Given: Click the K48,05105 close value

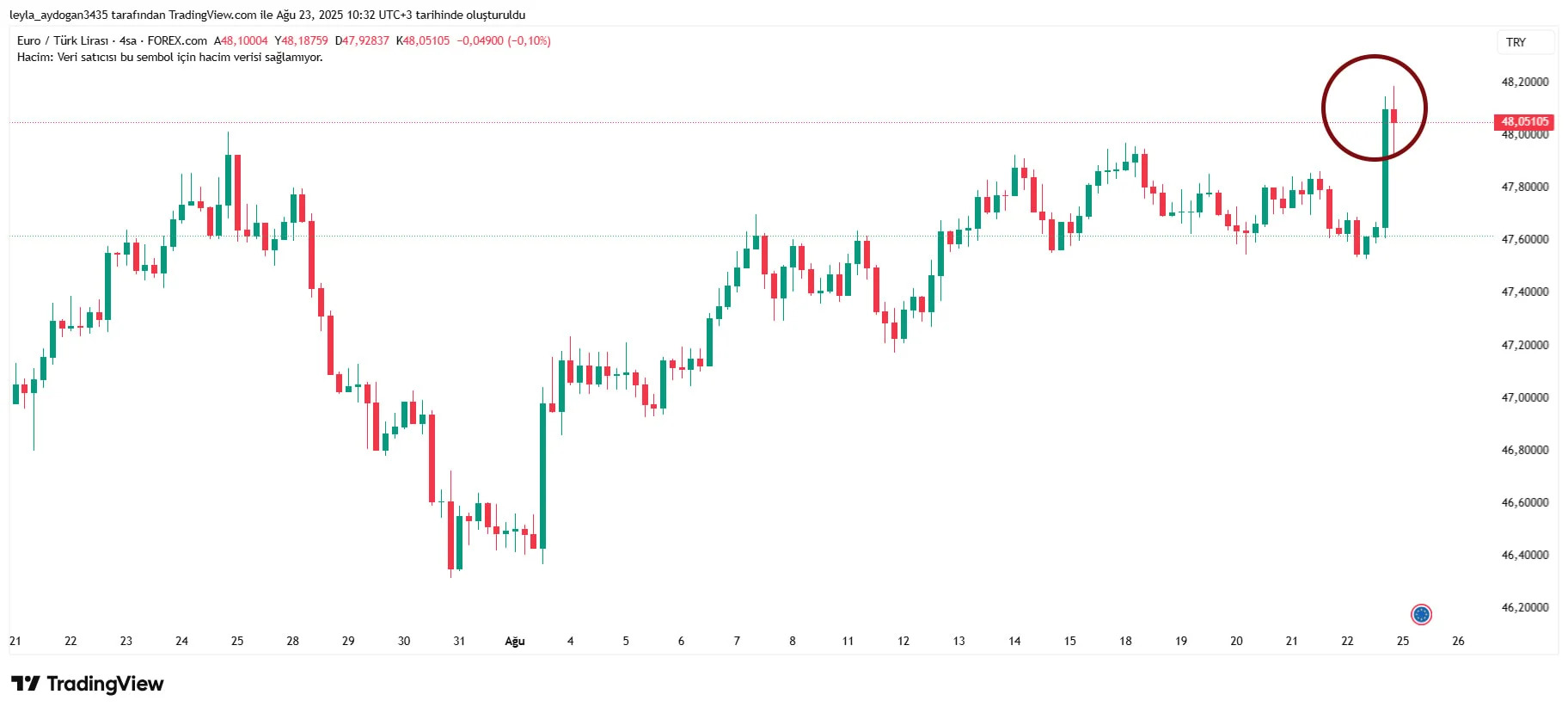Looking at the screenshot, I should [422, 40].
